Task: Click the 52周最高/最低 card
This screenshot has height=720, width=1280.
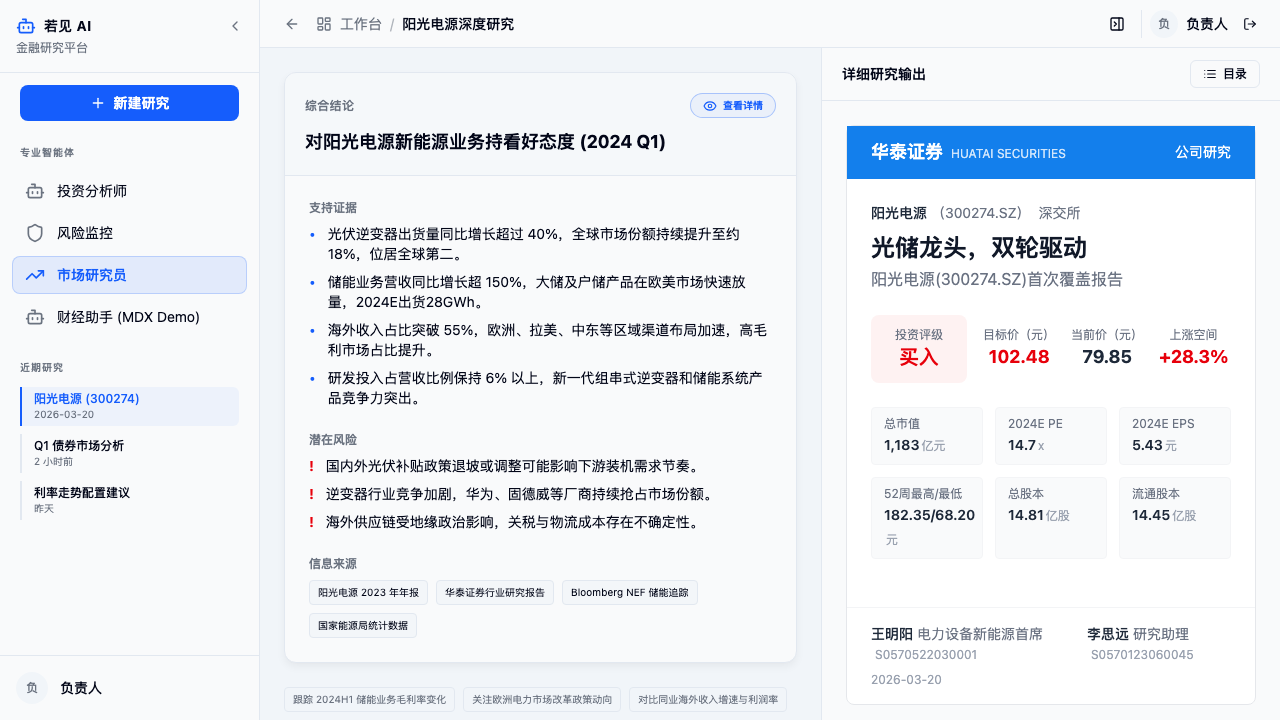Action: (927, 518)
